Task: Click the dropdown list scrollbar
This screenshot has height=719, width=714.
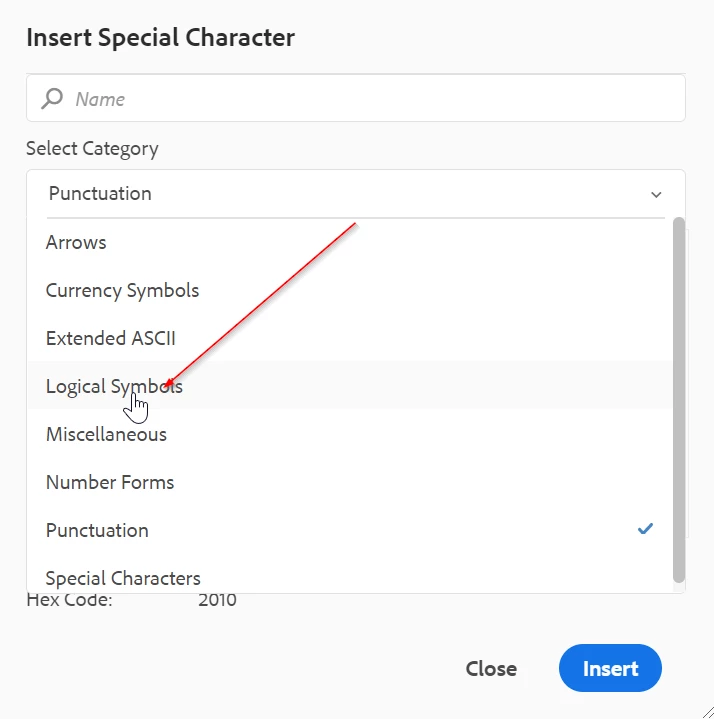Action: pos(679,400)
